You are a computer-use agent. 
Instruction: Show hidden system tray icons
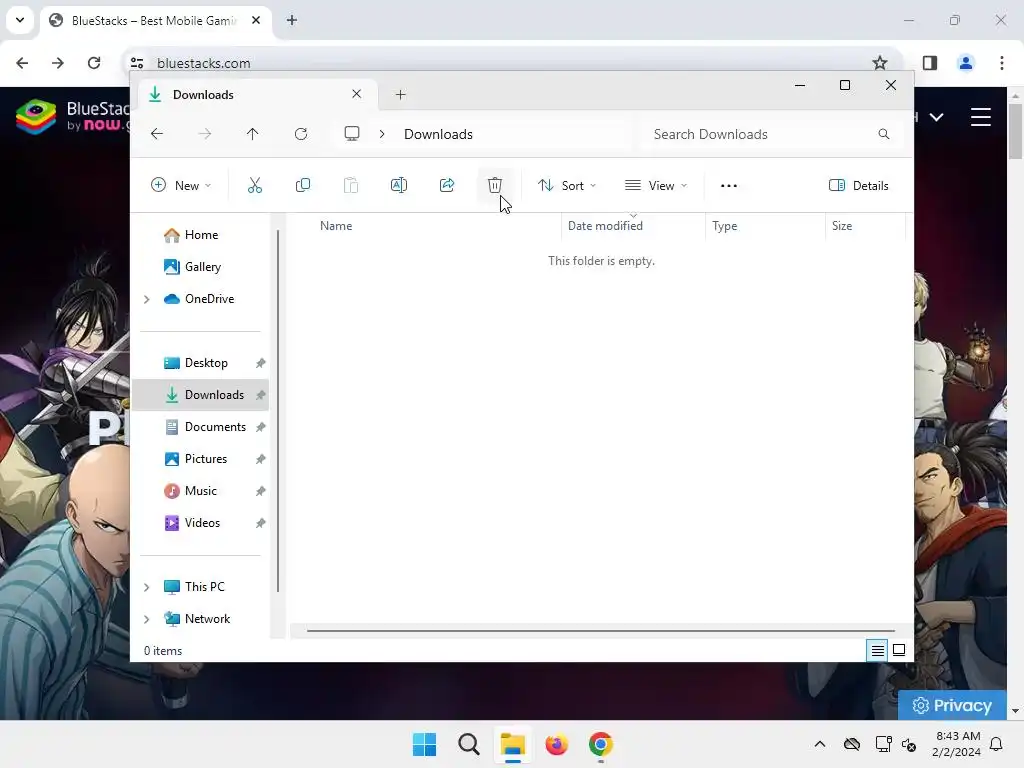pyautogui.click(x=820, y=744)
